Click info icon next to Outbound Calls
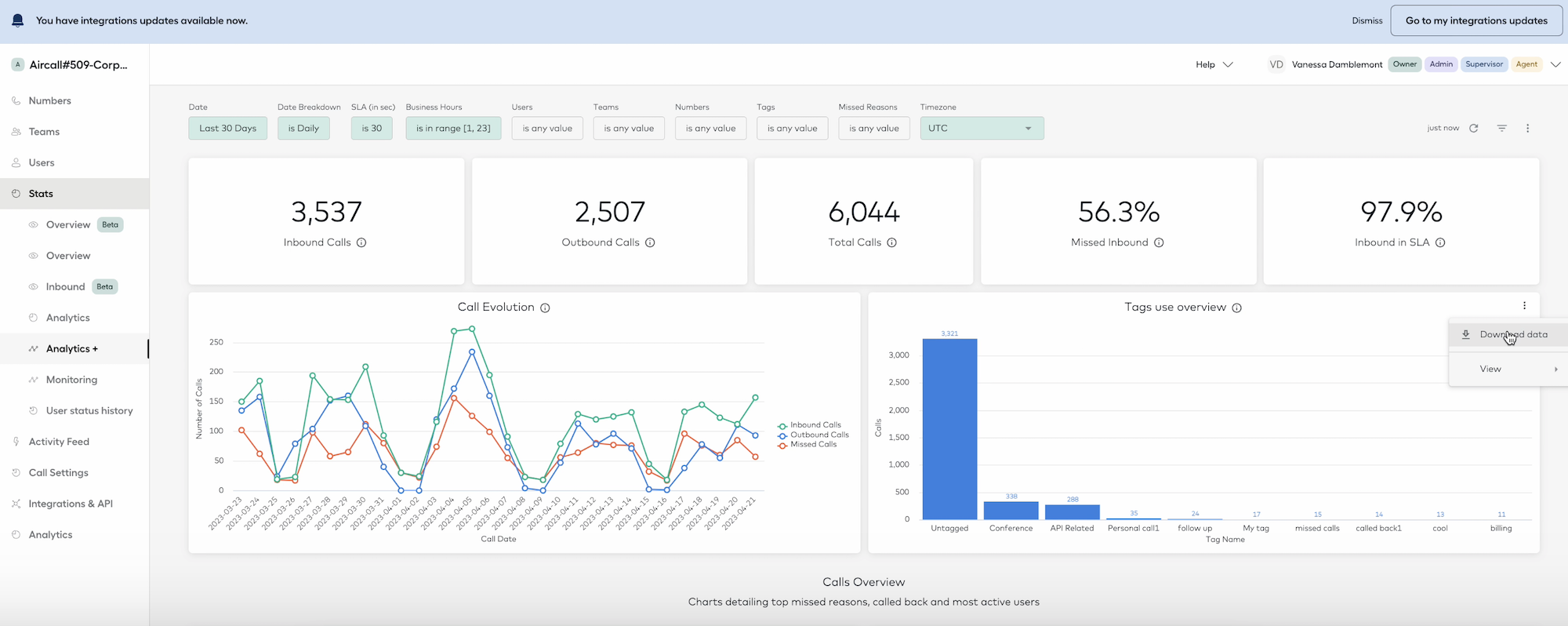 (650, 242)
